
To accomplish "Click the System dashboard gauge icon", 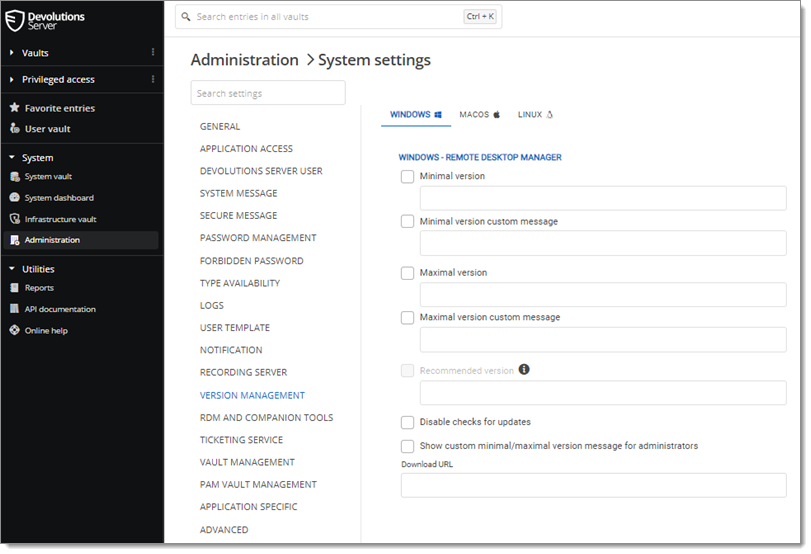I will [14, 198].
